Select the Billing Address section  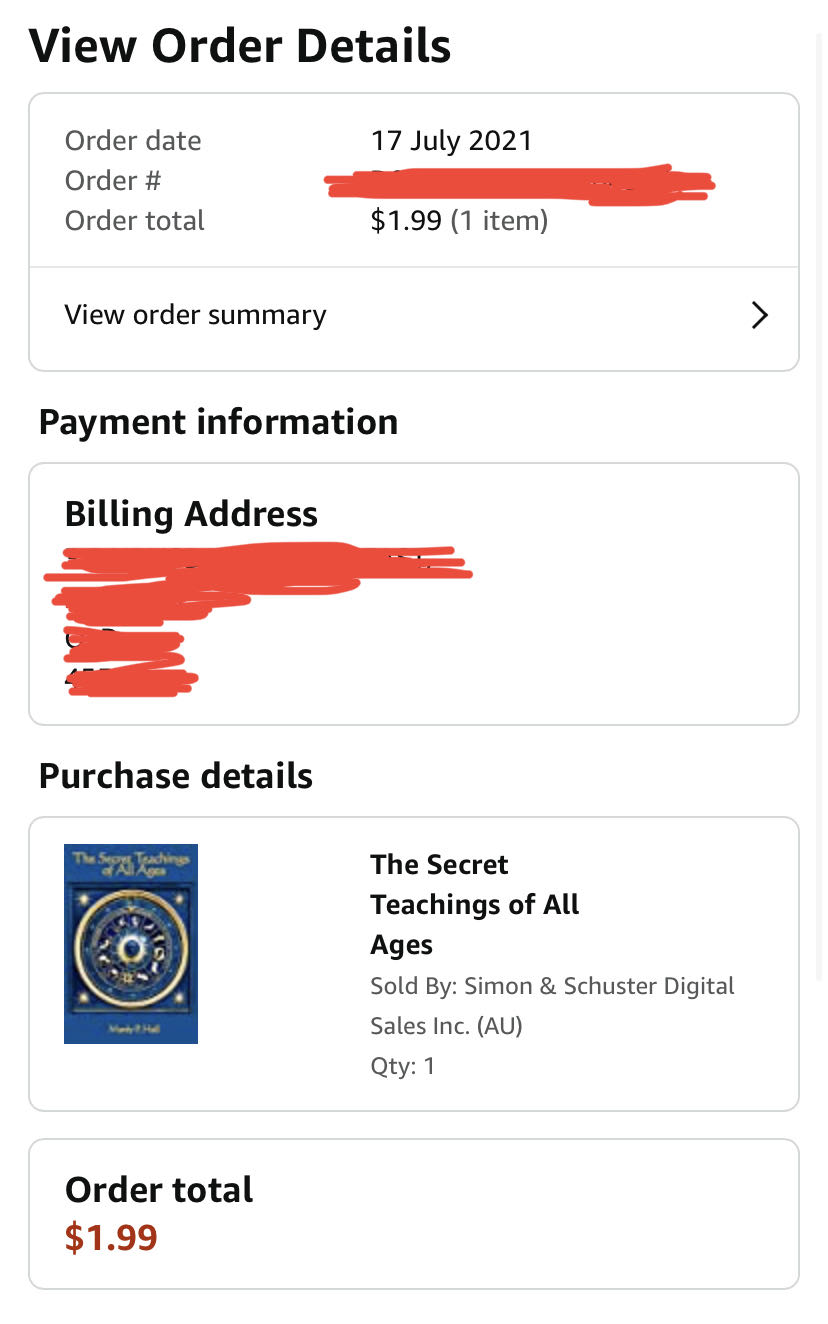(190, 513)
